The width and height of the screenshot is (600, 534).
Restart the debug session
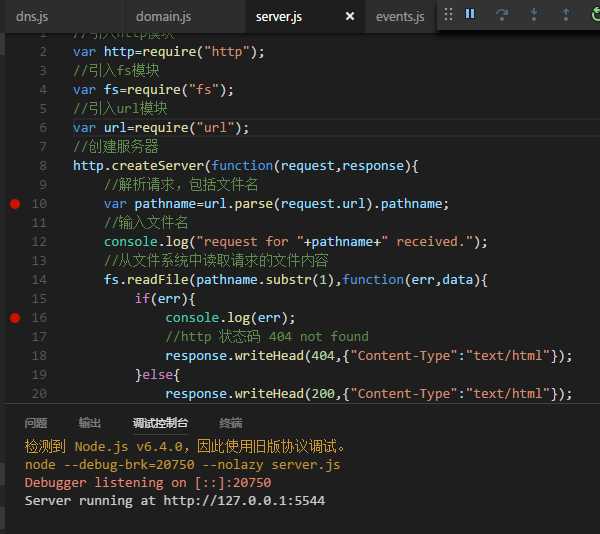(595, 15)
